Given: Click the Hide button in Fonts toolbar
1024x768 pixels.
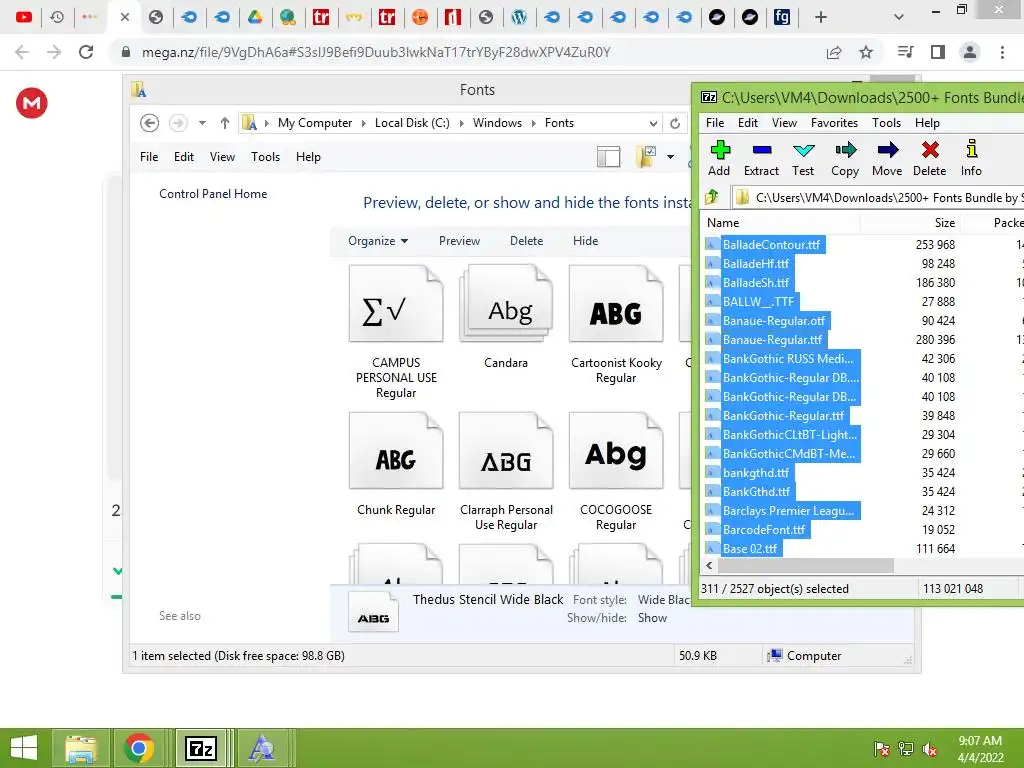Looking at the screenshot, I should [585, 241].
